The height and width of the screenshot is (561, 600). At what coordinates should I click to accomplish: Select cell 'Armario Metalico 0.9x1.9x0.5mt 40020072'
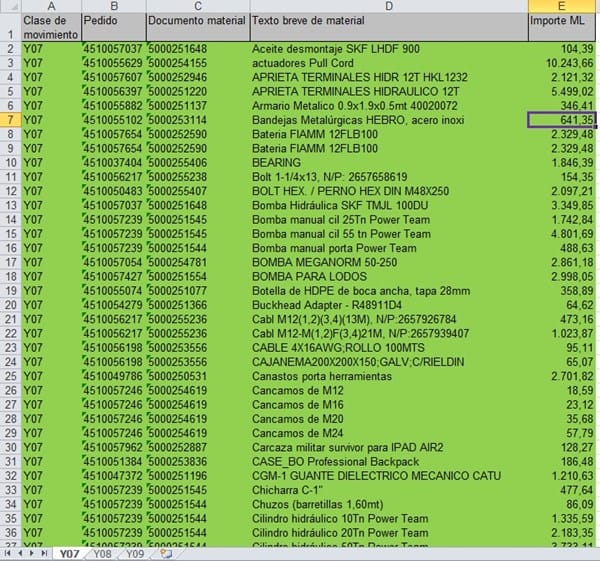click(389, 106)
